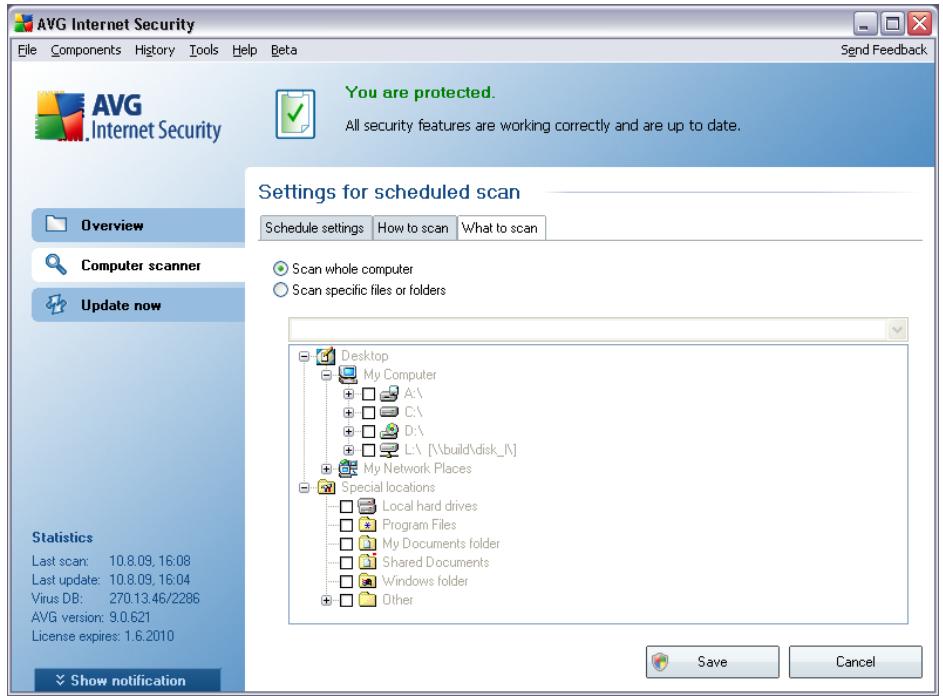
Task: Open the History menu
Action: (155, 50)
